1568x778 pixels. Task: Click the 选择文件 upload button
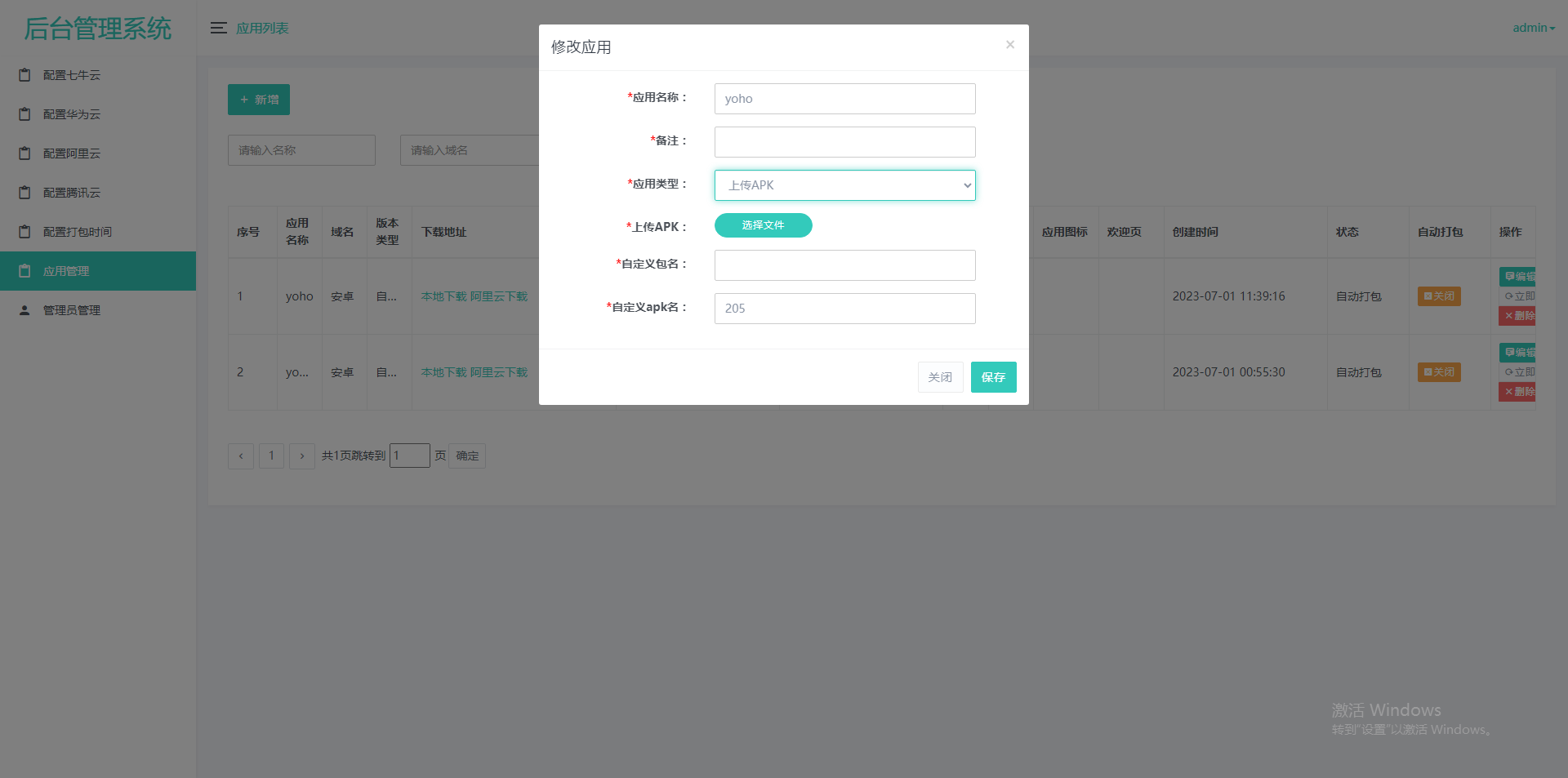click(764, 225)
